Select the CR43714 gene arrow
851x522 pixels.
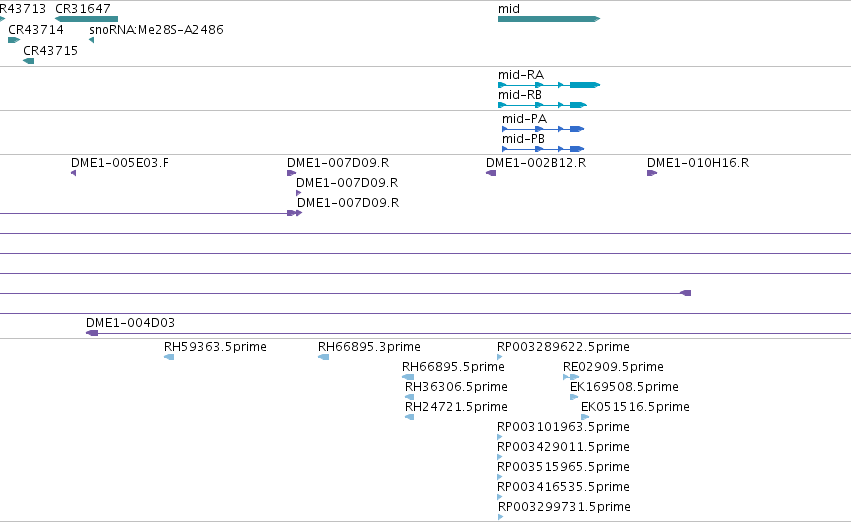point(14,40)
